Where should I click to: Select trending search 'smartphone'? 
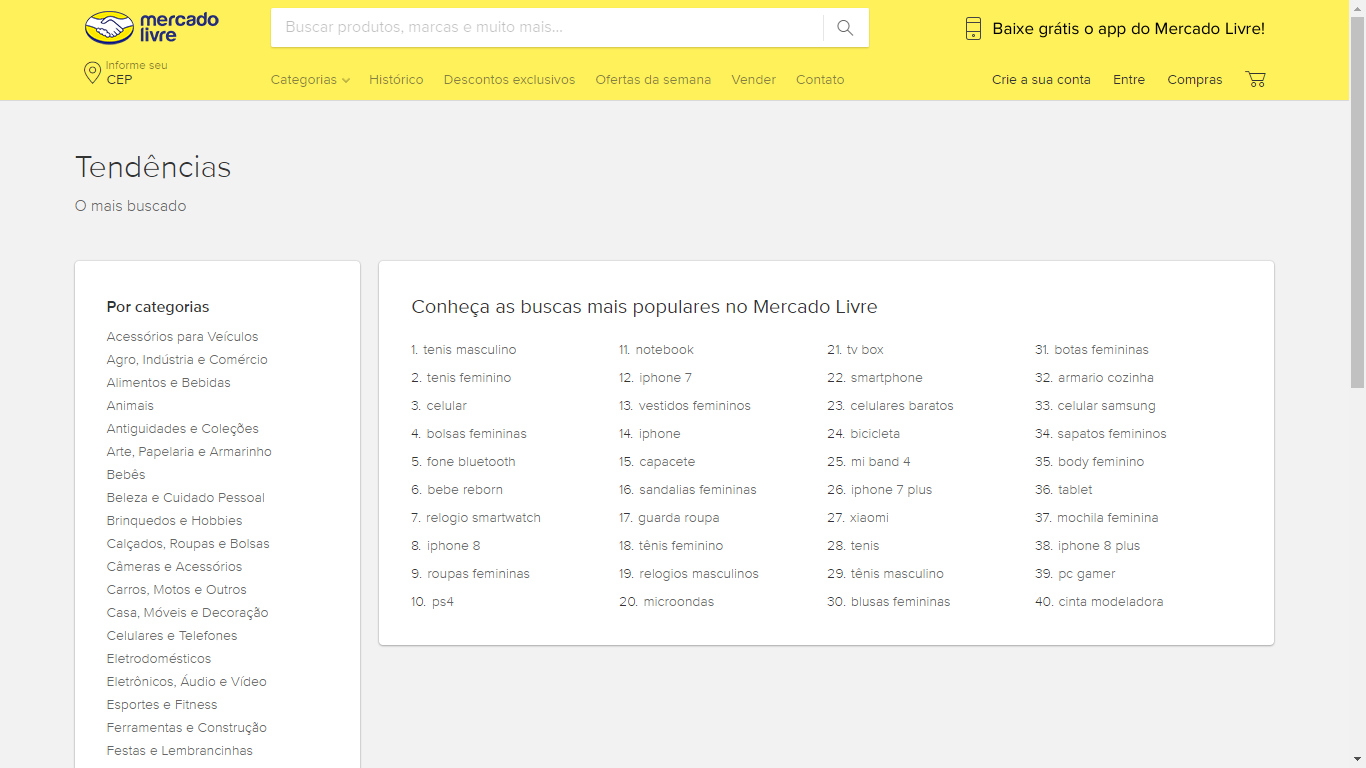point(887,378)
